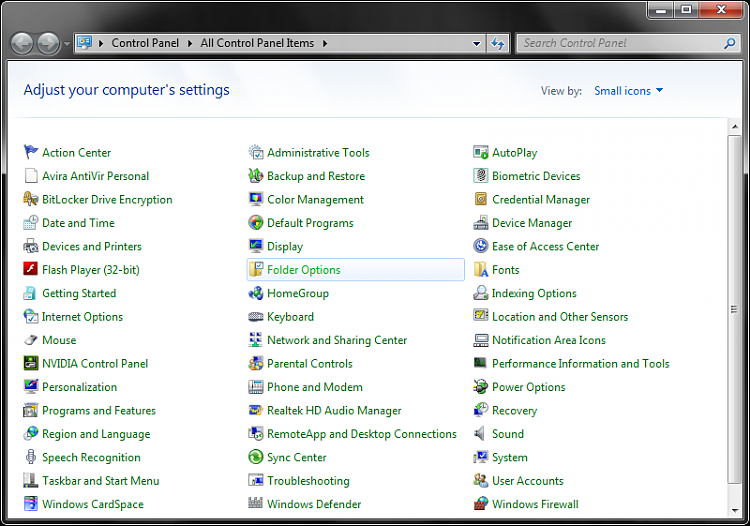The width and height of the screenshot is (750, 526).
Task: Open the Color Management link
Action: (316, 199)
